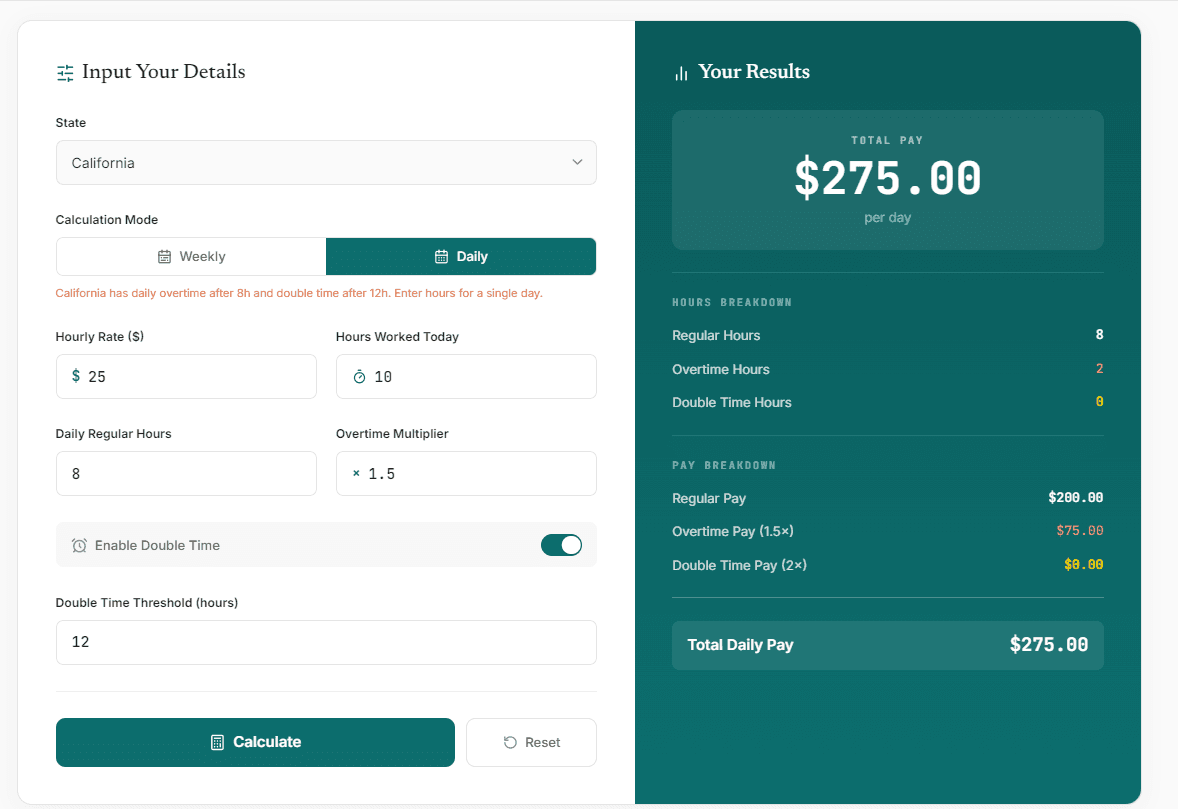Image resolution: width=1178 pixels, height=809 pixels.
Task: Switch to Weekly calculation mode
Action: click(x=191, y=256)
